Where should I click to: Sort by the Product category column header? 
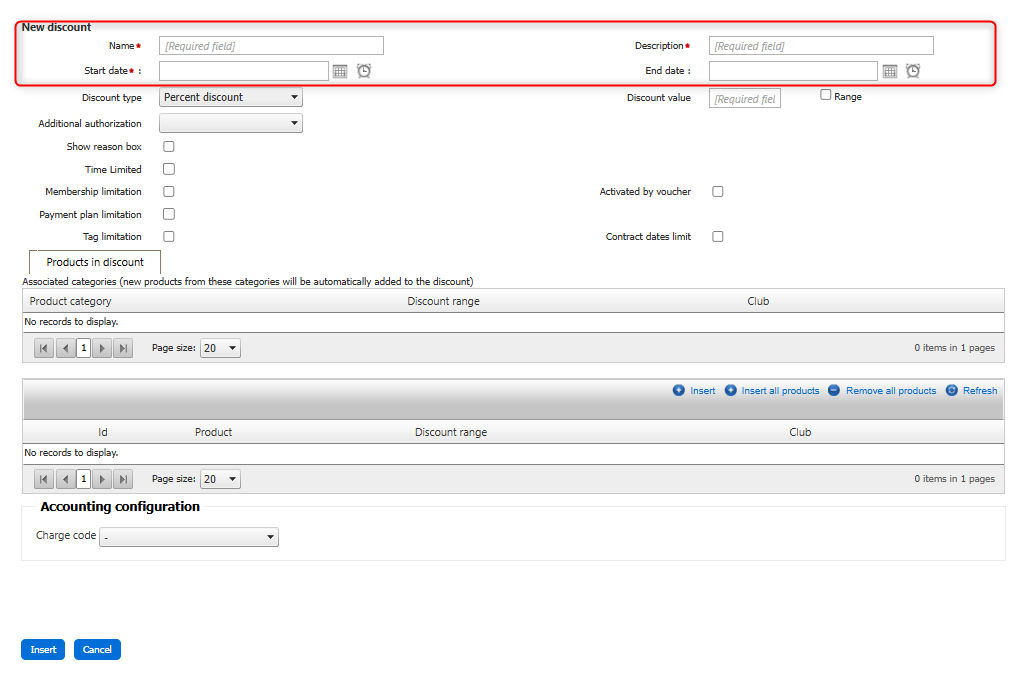click(71, 301)
